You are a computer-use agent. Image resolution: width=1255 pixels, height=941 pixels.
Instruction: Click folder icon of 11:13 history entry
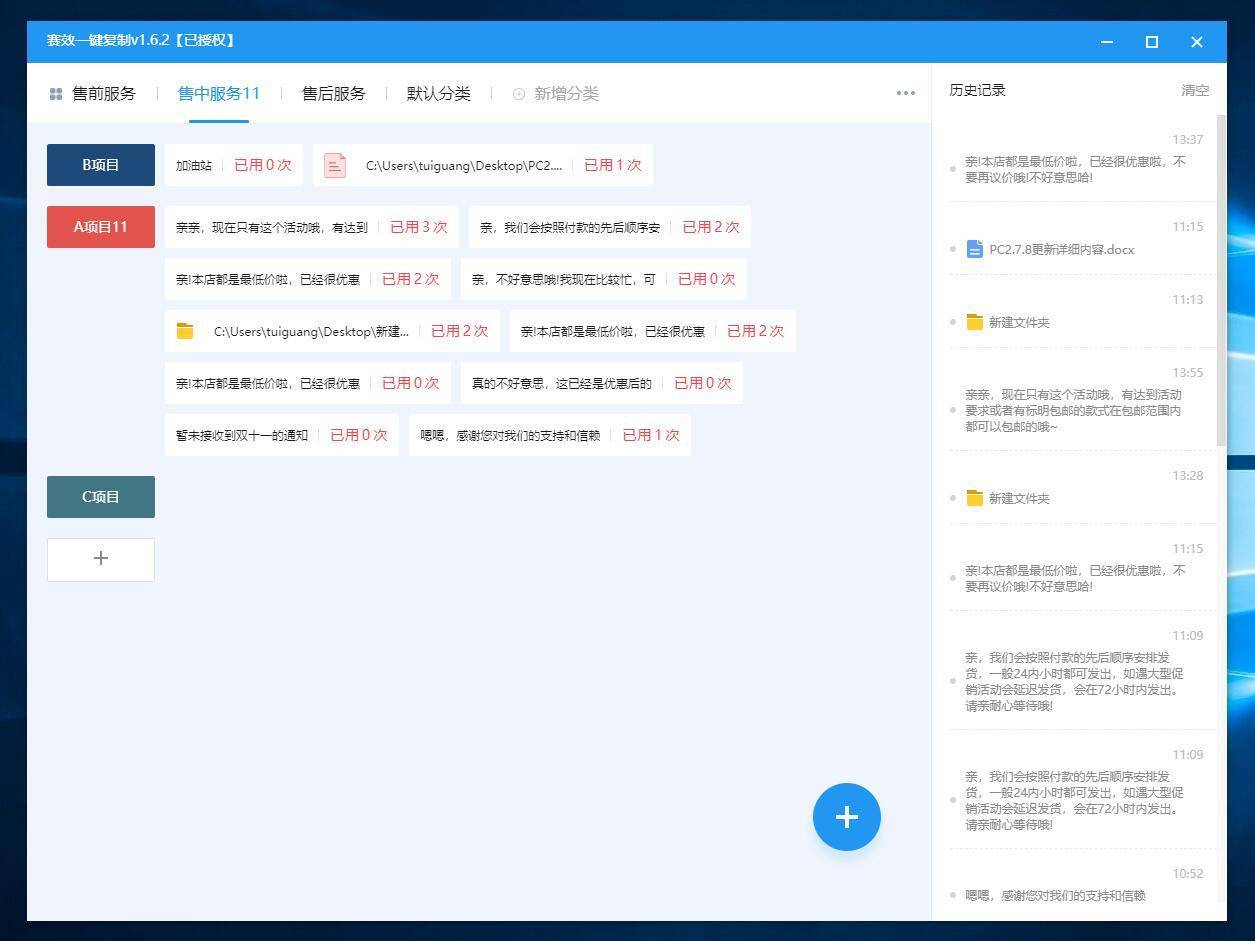pos(975,322)
